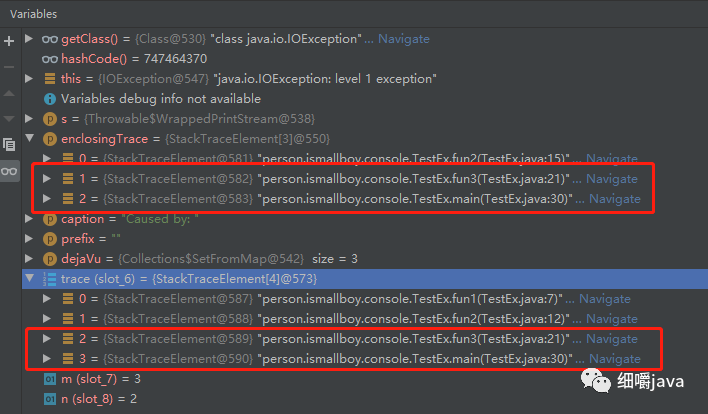Select the Variables panel tab
708x414 pixels.
click(35, 13)
